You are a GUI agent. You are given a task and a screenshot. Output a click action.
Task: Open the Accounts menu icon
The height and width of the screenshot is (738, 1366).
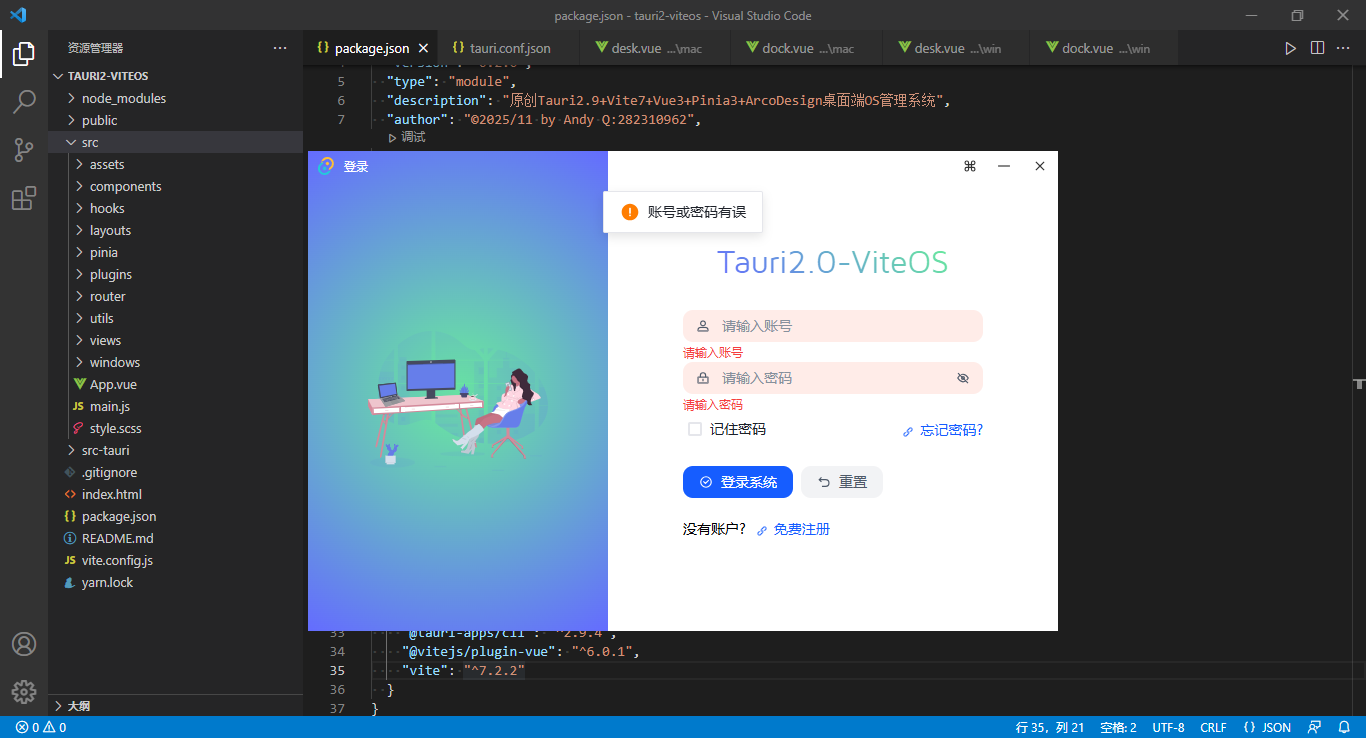click(24, 644)
